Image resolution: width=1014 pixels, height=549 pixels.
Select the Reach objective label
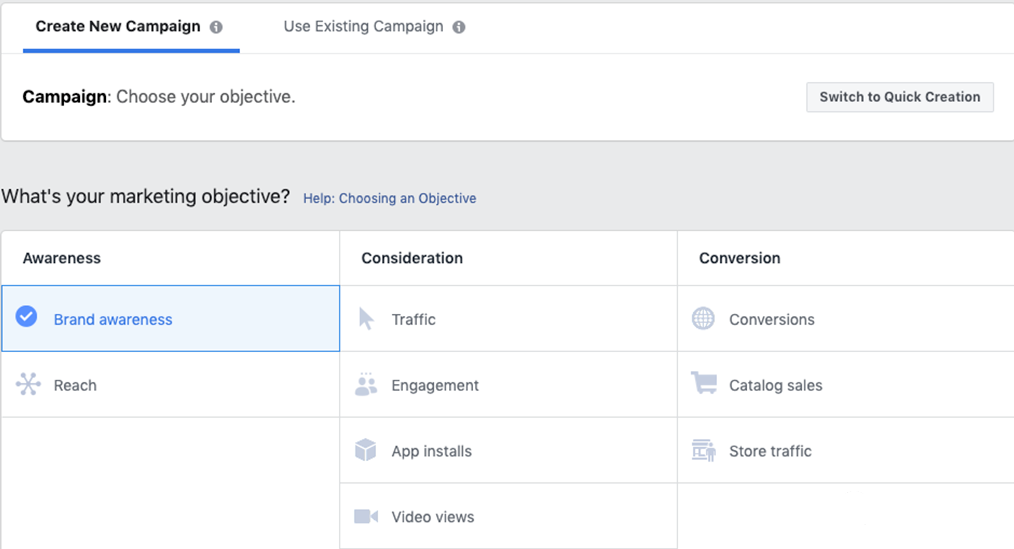(75, 386)
